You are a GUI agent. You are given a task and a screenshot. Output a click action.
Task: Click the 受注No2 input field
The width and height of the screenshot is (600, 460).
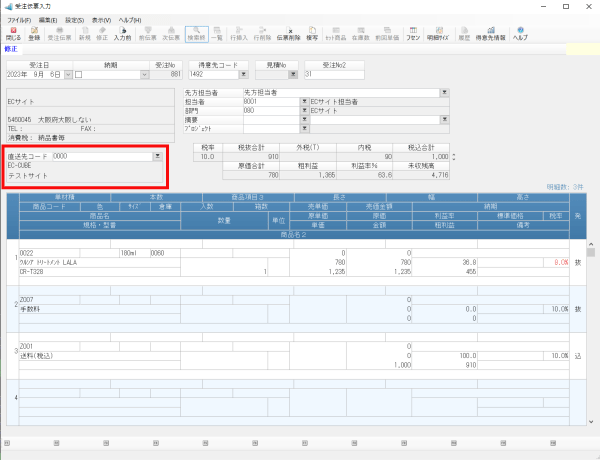pyautogui.click(x=334, y=75)
